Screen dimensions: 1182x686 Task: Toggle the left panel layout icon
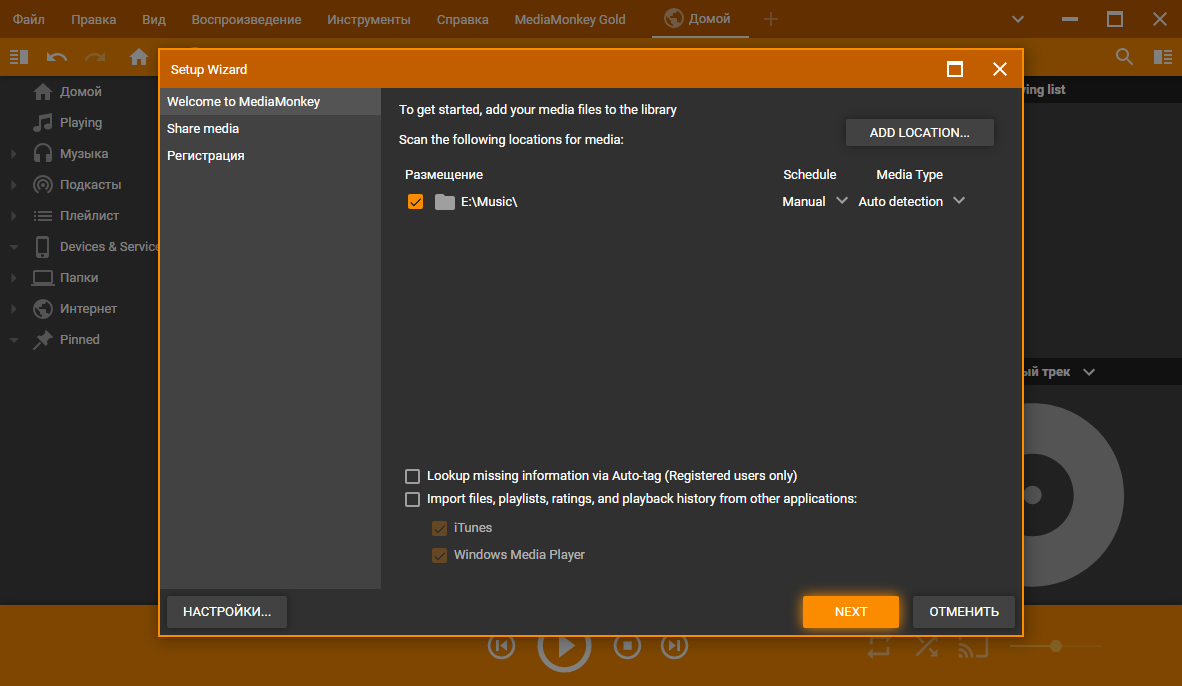coord(19,57)
